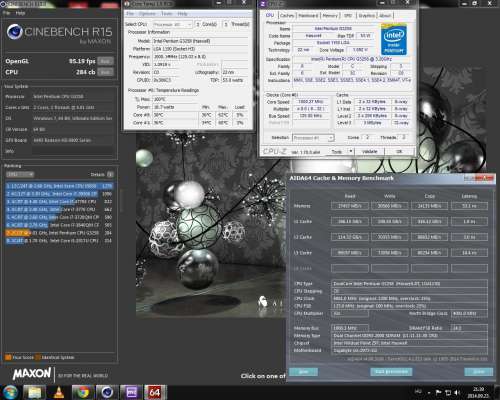Click the language indicator in system tray
The width and height of the screenshot is (500, 400).
click(x=418, y=391)
